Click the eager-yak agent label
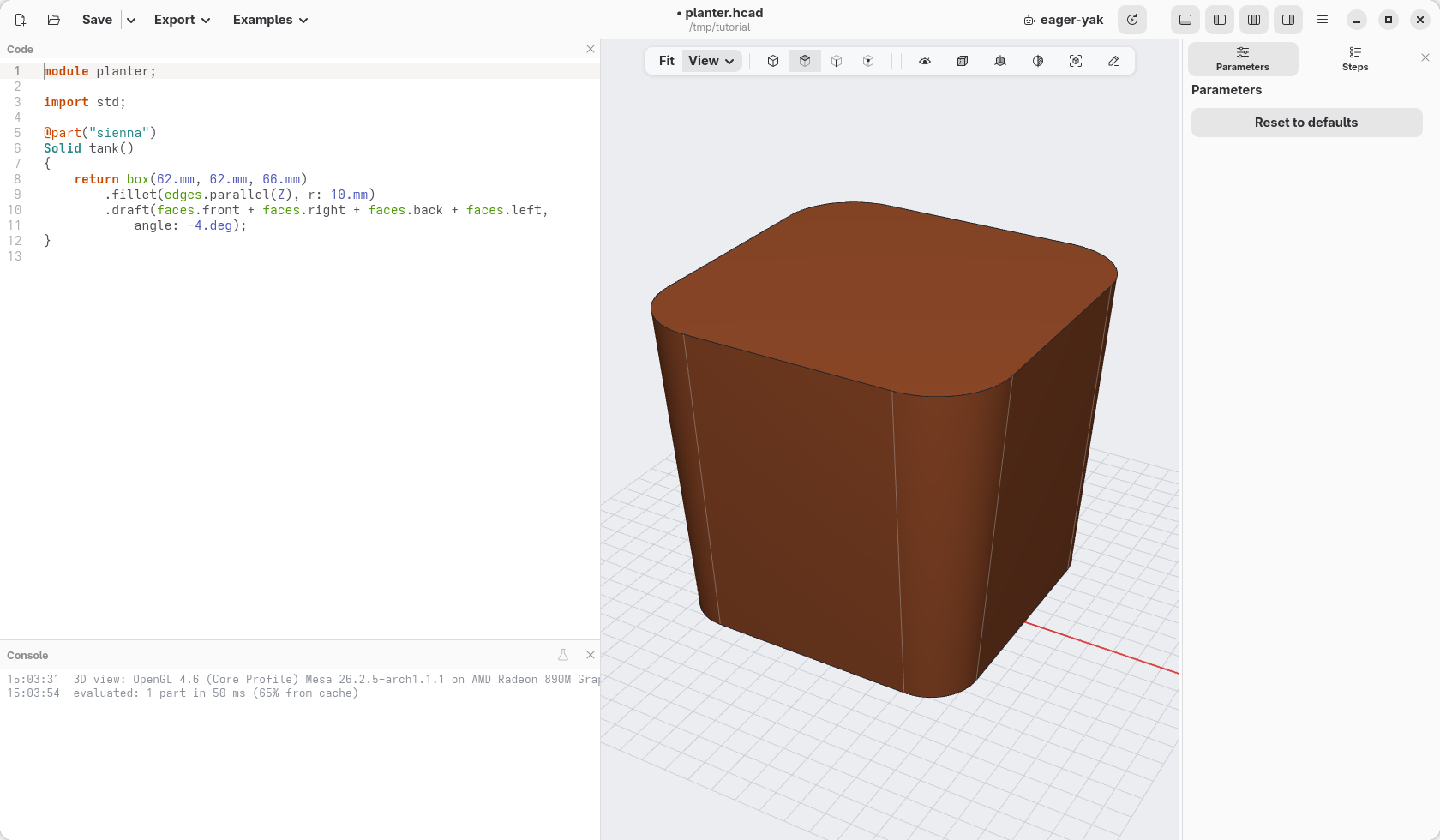 [x=1063, y=20]
